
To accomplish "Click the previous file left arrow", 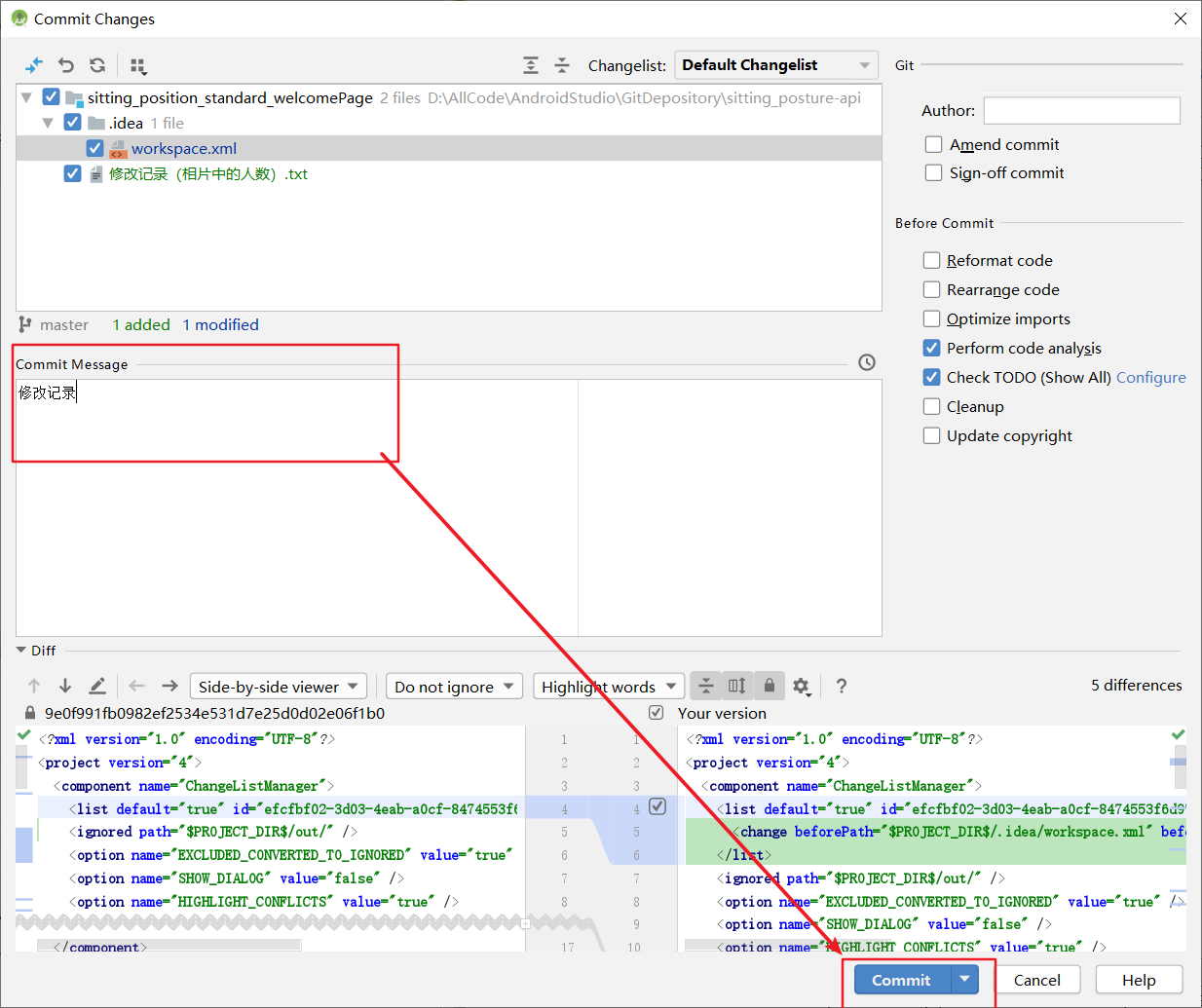I will [137, 686].
